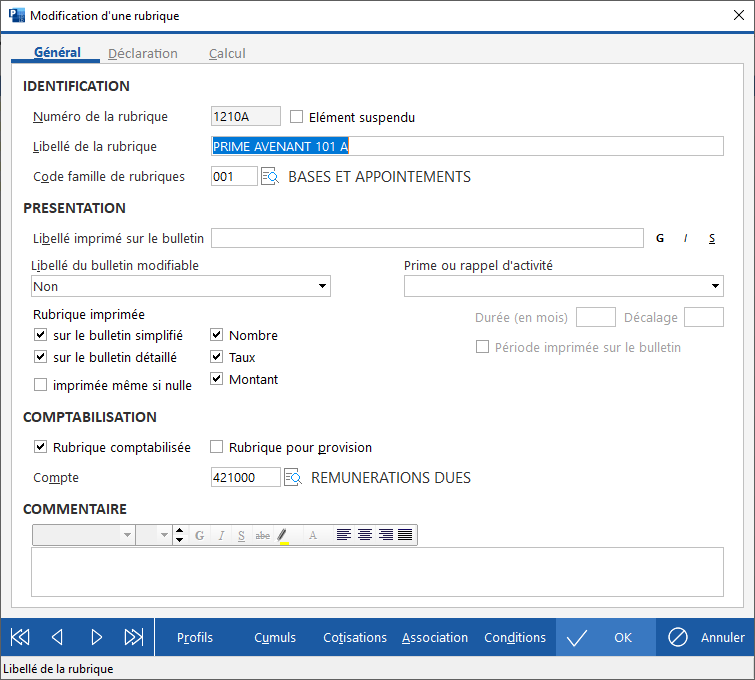Pick text highlight color in comment toolbar
The height and width of the screenshot is (680, 755).
point(283,535)
